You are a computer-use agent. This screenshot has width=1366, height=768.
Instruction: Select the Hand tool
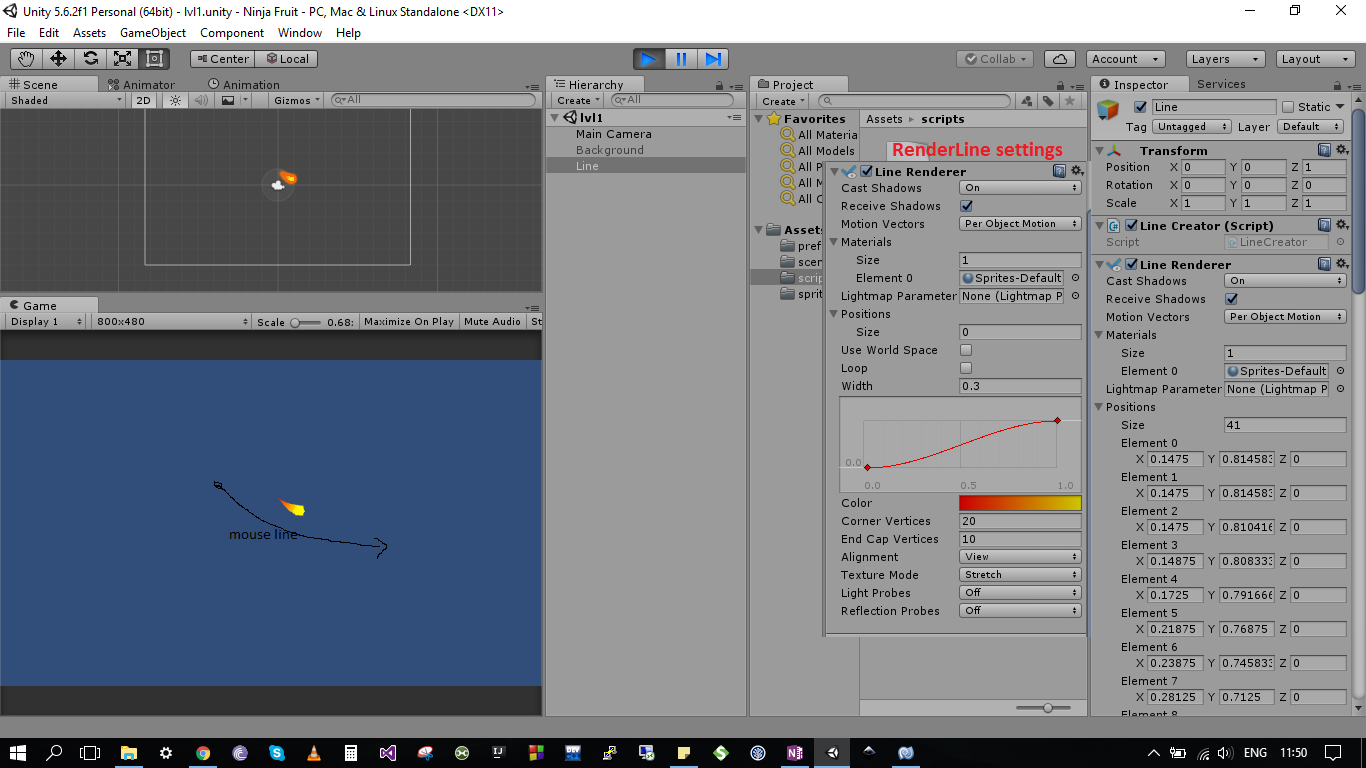[27, 59]
